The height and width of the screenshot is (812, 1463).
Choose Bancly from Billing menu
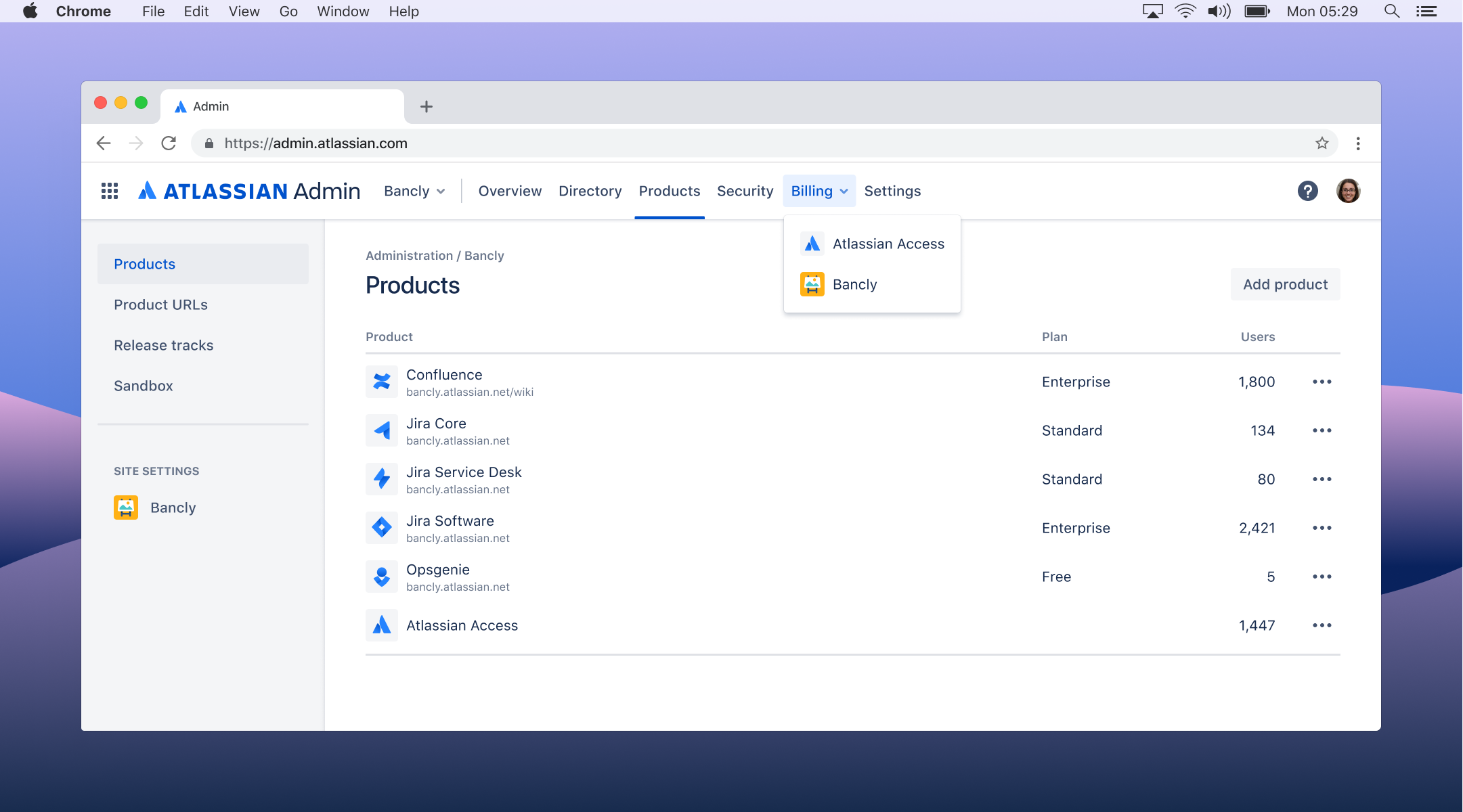tap(872, 284)
